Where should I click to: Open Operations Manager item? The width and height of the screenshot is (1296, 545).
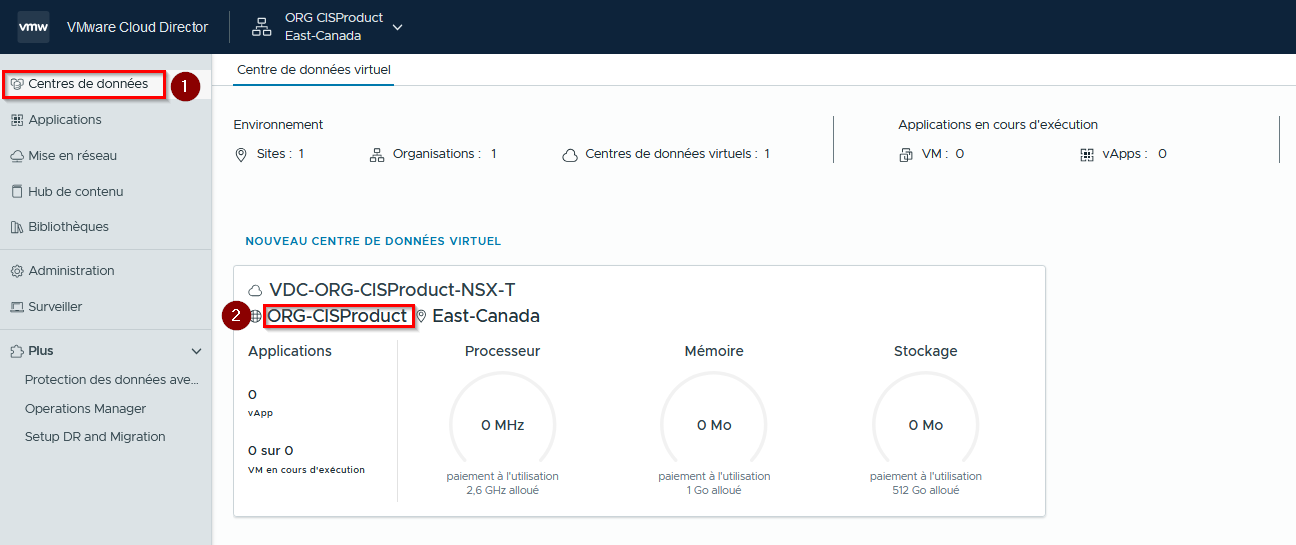pos(86,409)
